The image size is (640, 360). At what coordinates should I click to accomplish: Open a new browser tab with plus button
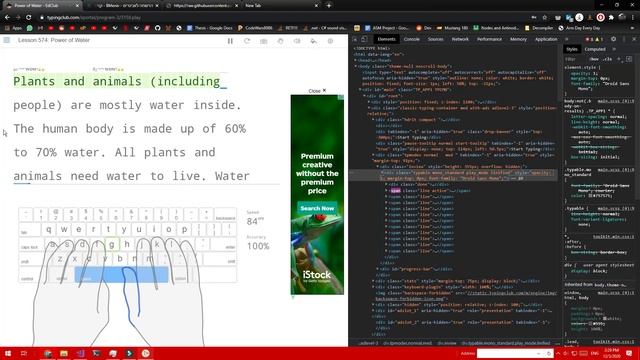pyautogui.click(x=329, y=6)
